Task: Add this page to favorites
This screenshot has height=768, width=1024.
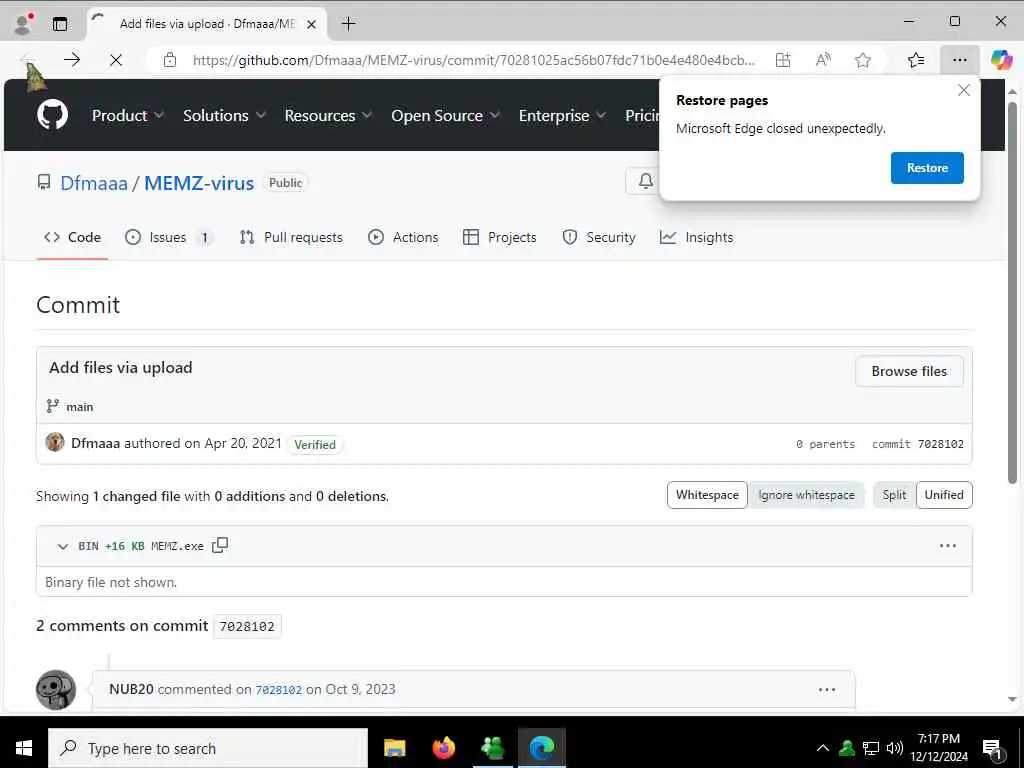Action: click(x=863, y=60)
